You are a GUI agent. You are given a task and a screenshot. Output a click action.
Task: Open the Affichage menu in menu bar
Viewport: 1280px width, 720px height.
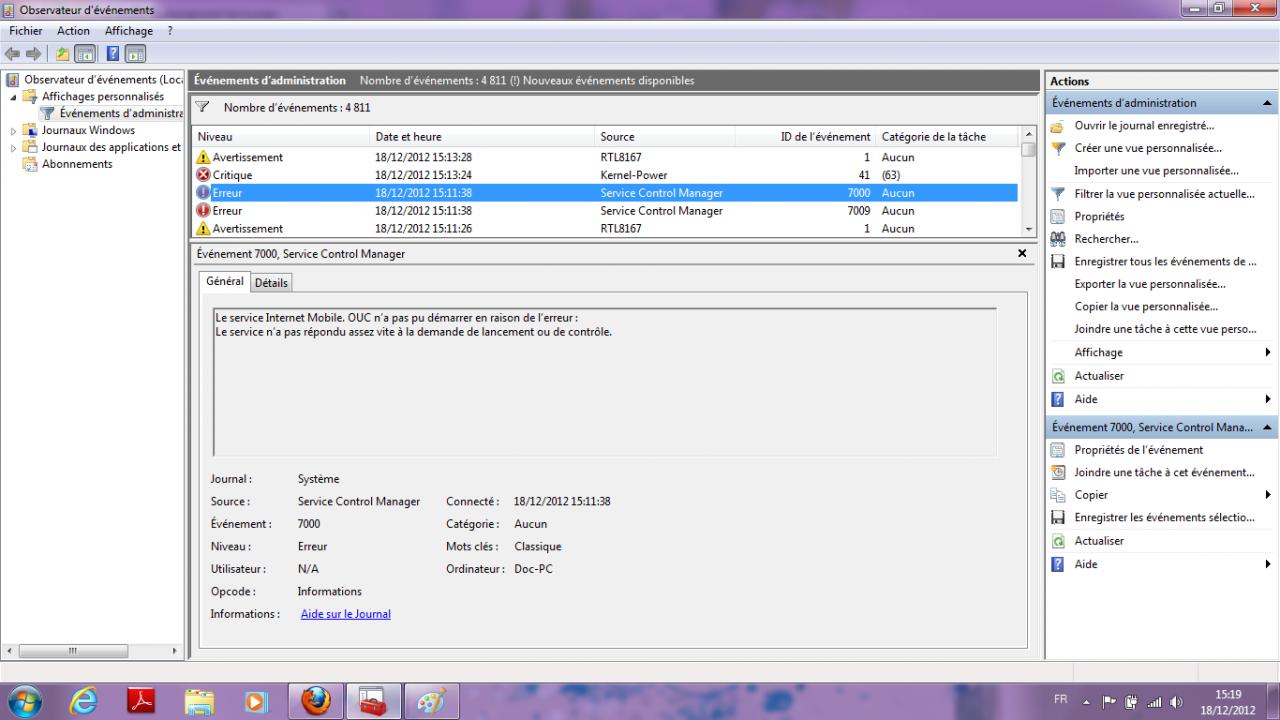[129, 31]
